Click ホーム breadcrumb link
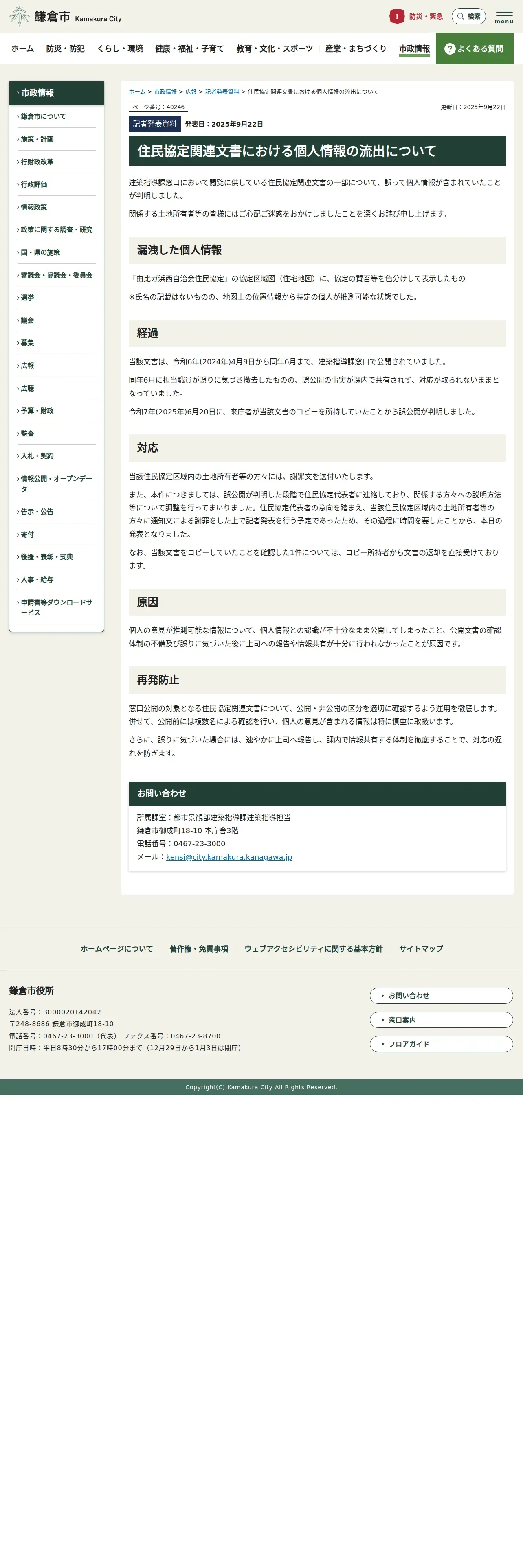Screen dimensions: 523x1568 click(x=137, y=92)
